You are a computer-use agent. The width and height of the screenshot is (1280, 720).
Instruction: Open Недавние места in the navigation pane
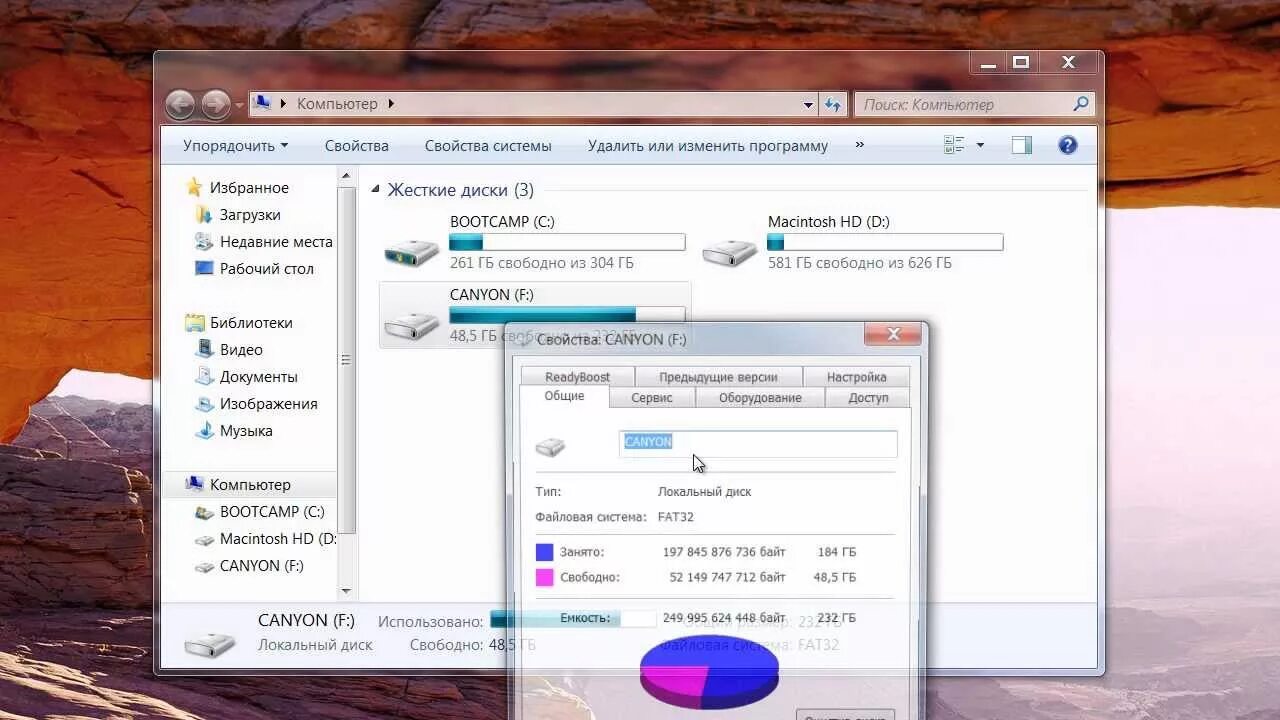(x=275, y=242)
